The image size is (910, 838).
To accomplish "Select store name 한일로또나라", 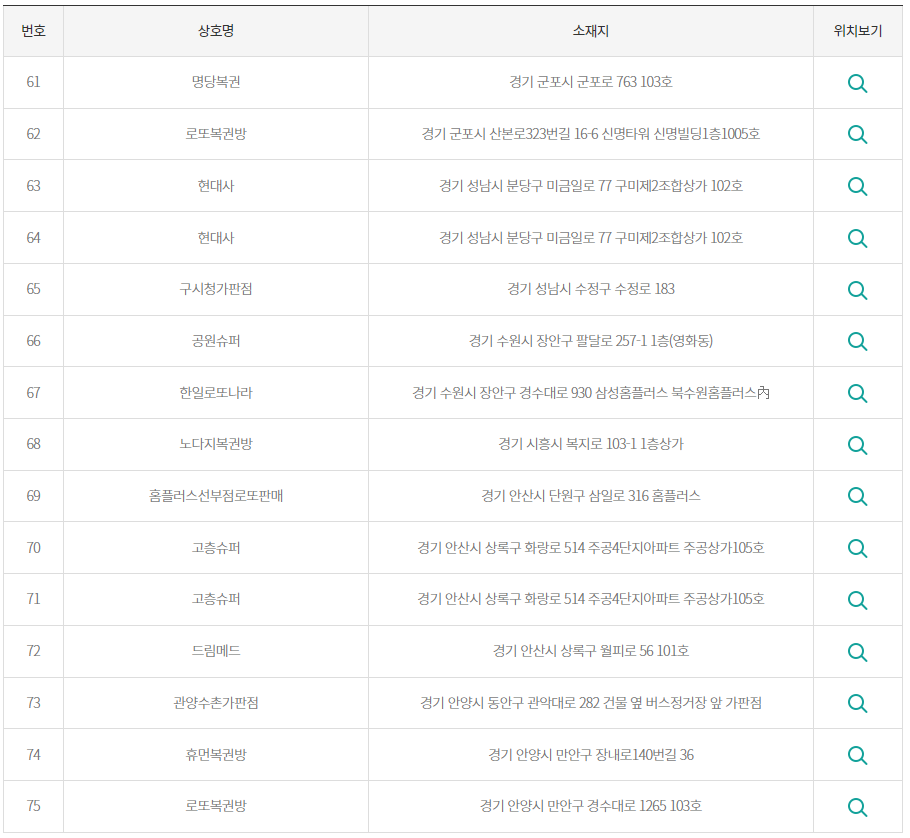I will (216, 393).
